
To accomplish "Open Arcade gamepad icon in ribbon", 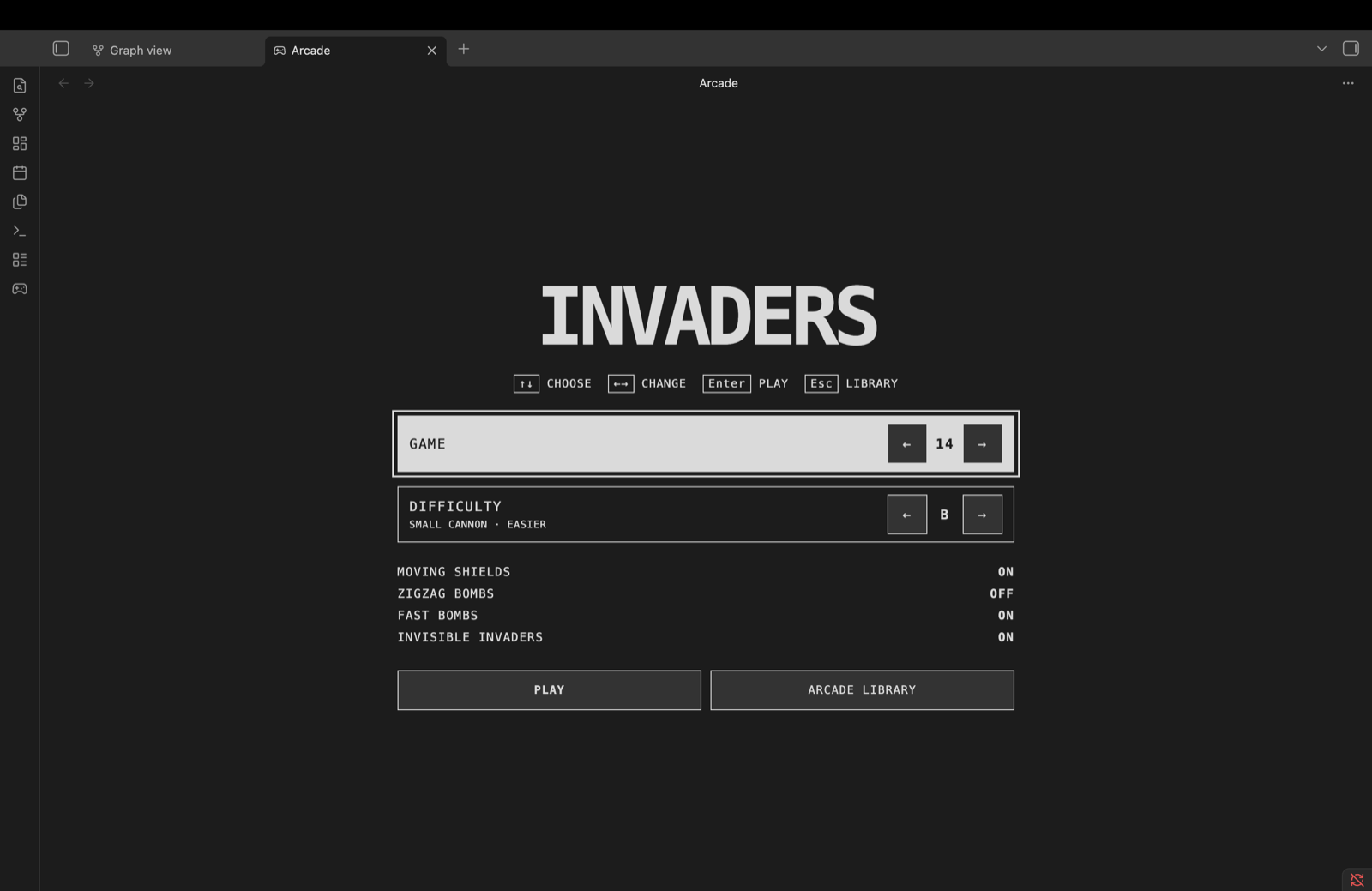I will coord(20,289).
